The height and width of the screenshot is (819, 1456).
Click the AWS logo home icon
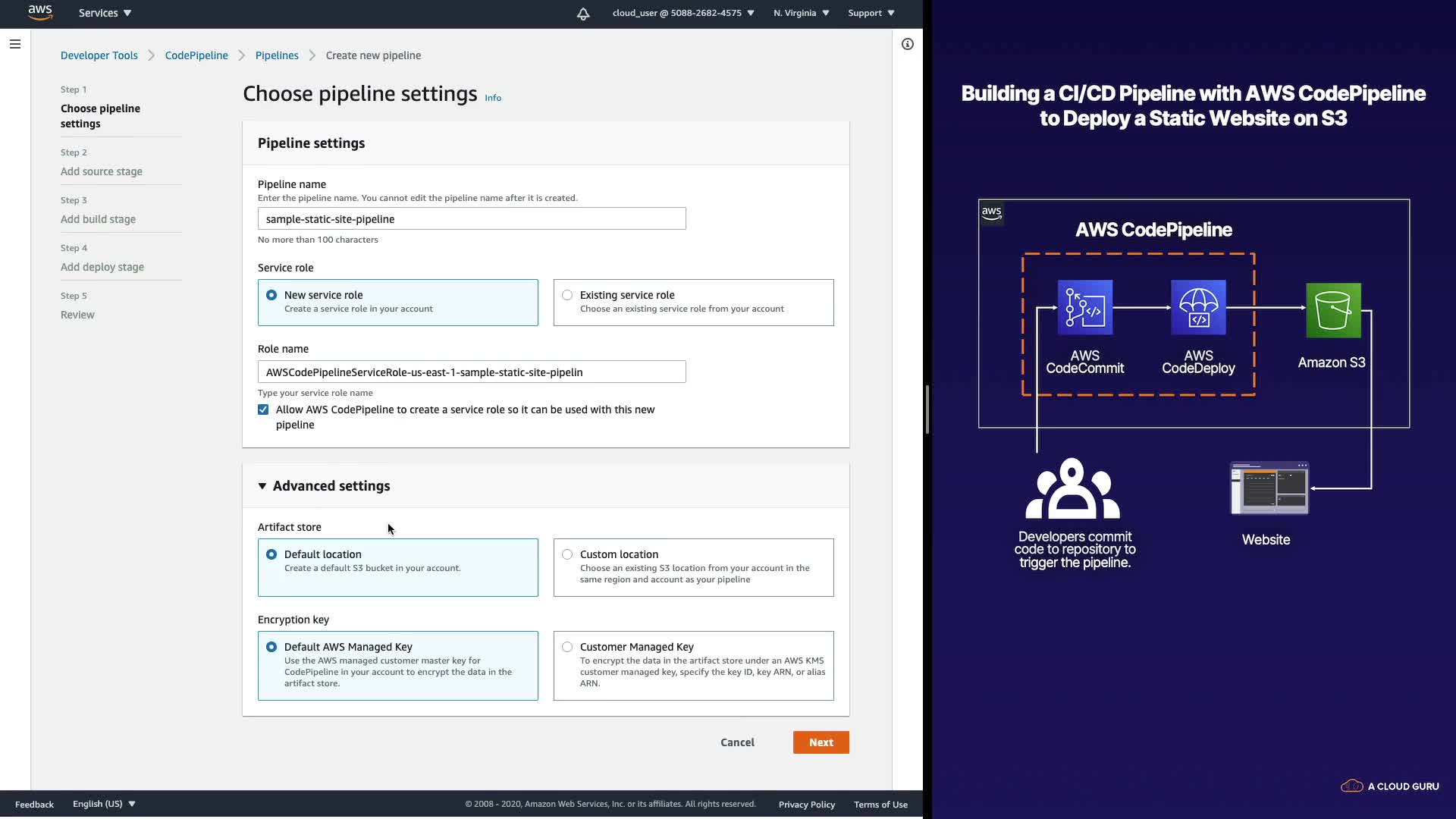[39, 13]
